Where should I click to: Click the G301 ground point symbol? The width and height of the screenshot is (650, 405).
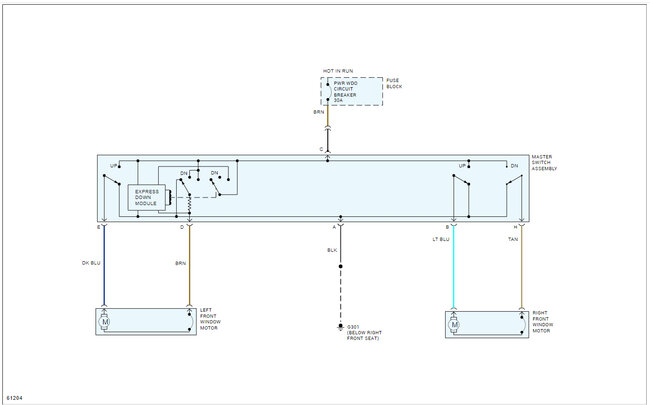[340, 327]
